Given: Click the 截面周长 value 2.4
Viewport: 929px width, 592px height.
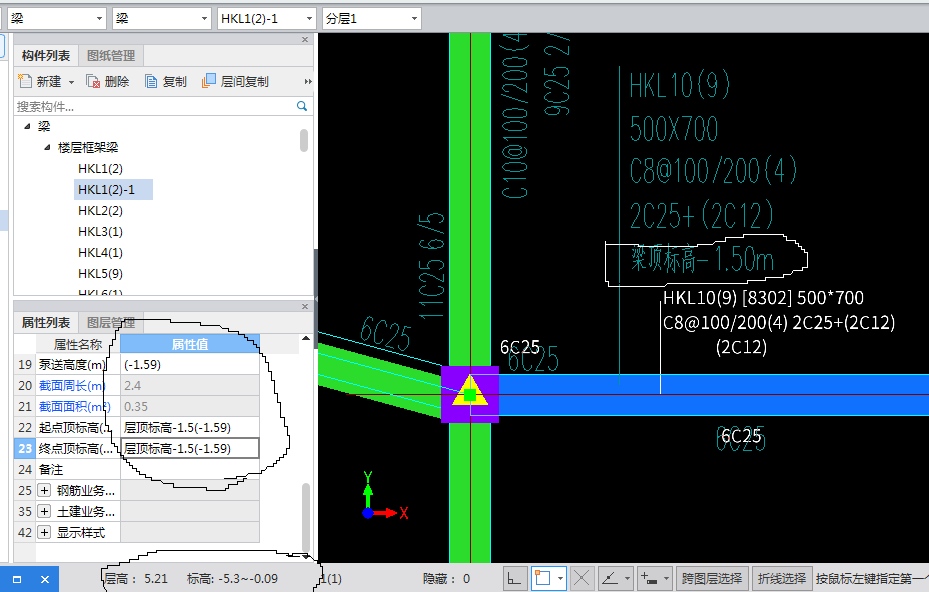Looking at the screenshot, I should tap(190, 386).
